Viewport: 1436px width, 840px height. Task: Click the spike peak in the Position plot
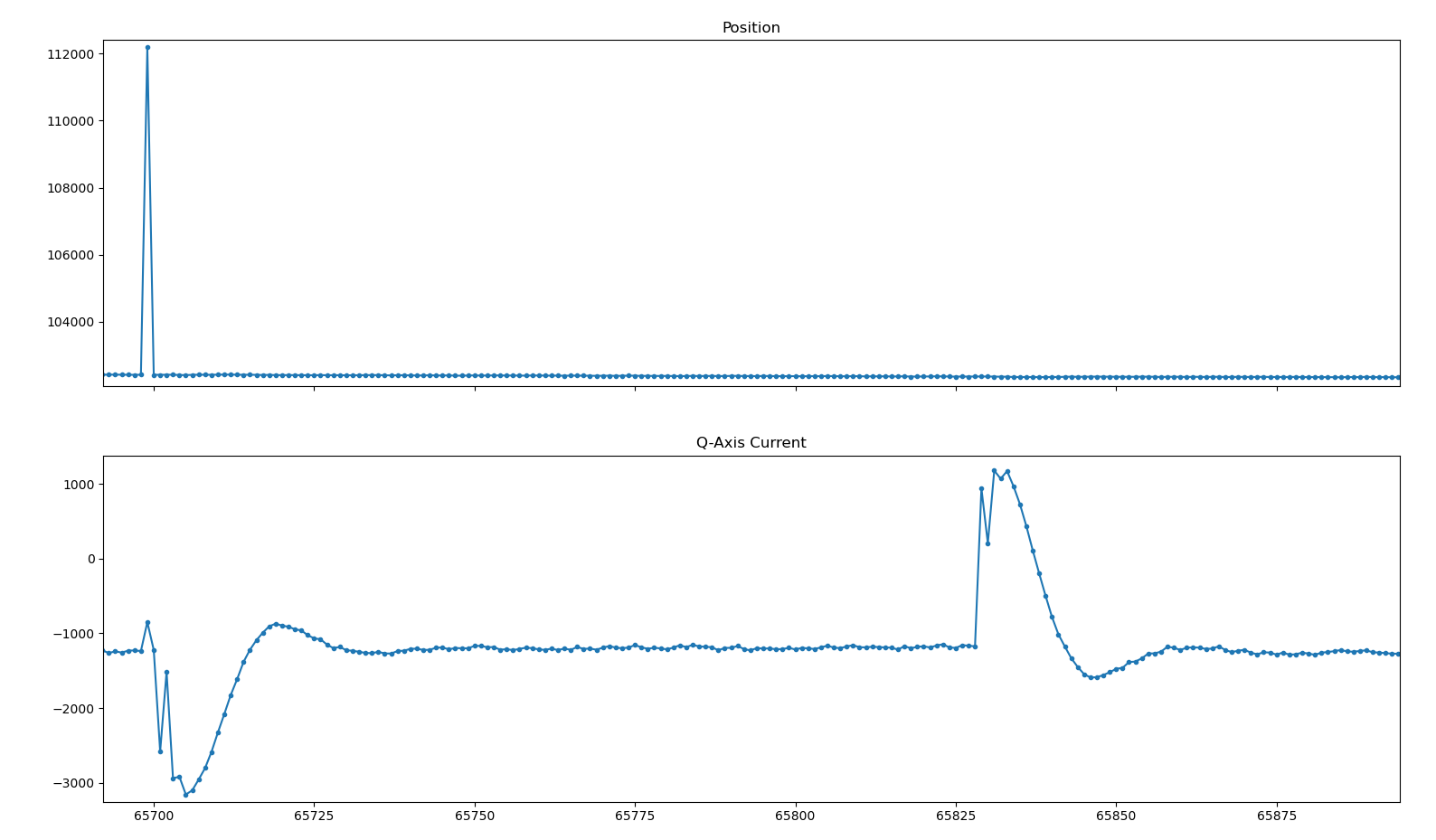pyautogui.click(x=147, y=47)
